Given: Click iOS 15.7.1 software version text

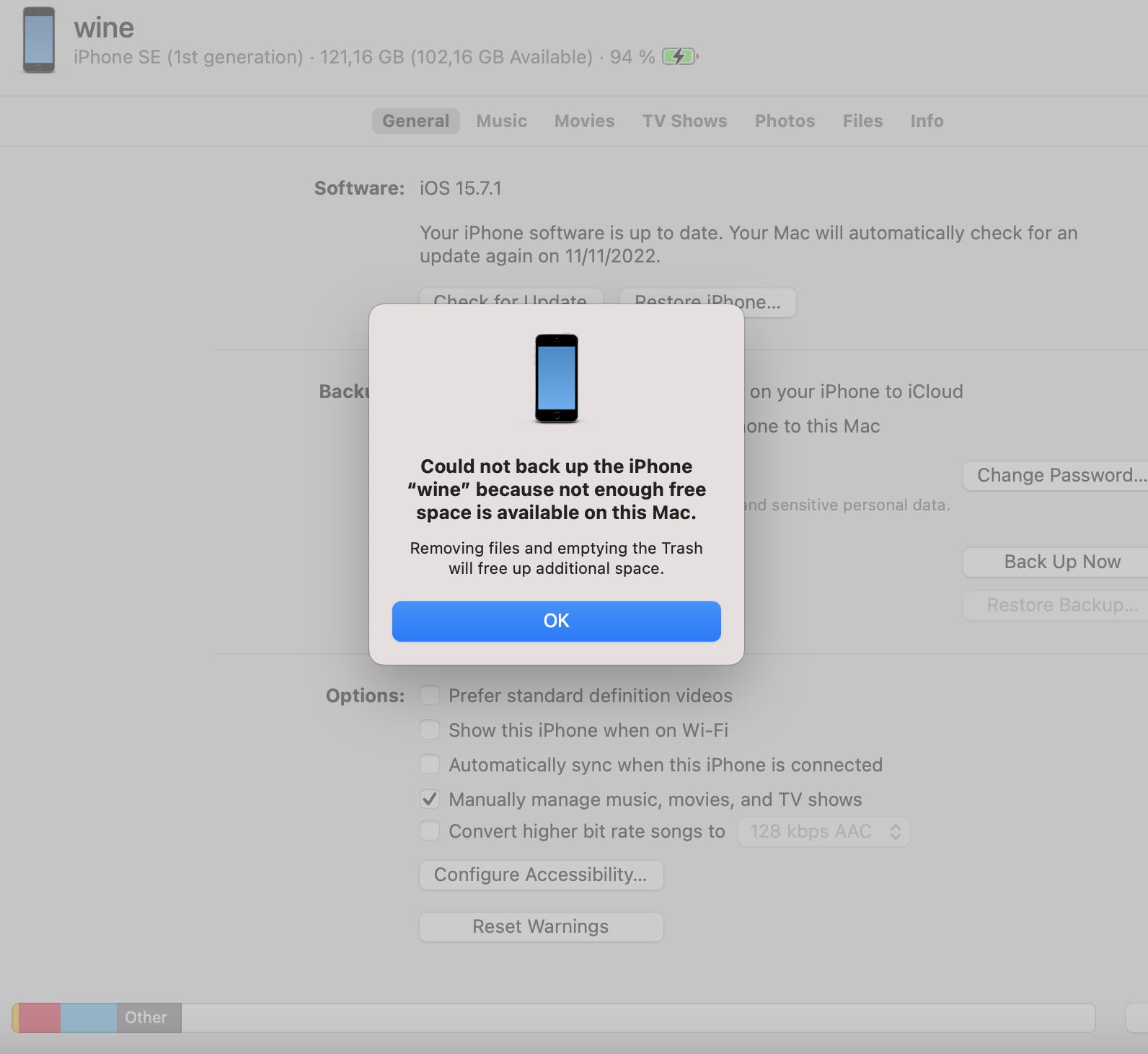Looking at the screenshot, I should (461, 188).
